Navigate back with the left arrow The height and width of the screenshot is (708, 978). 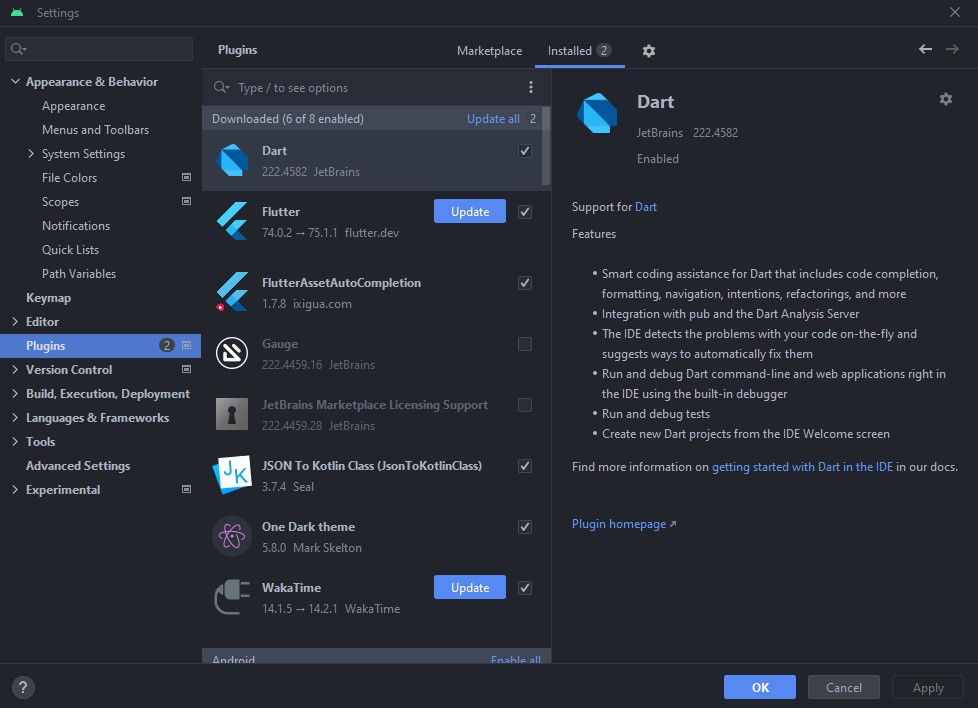(x=925, y=50)
